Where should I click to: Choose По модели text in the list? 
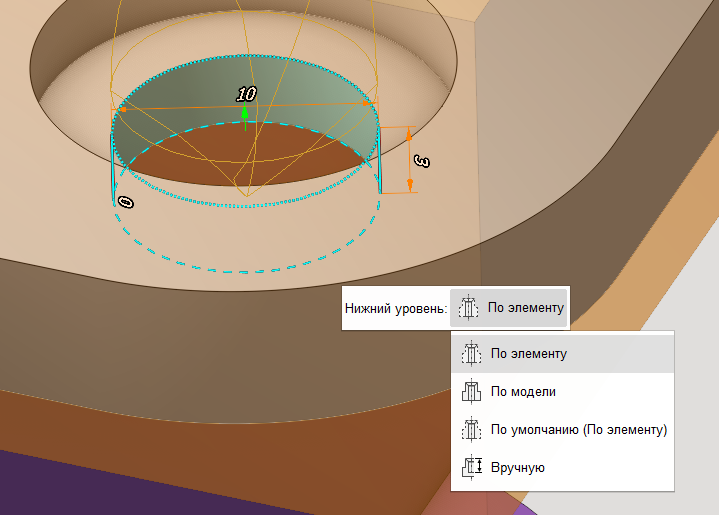522,392
